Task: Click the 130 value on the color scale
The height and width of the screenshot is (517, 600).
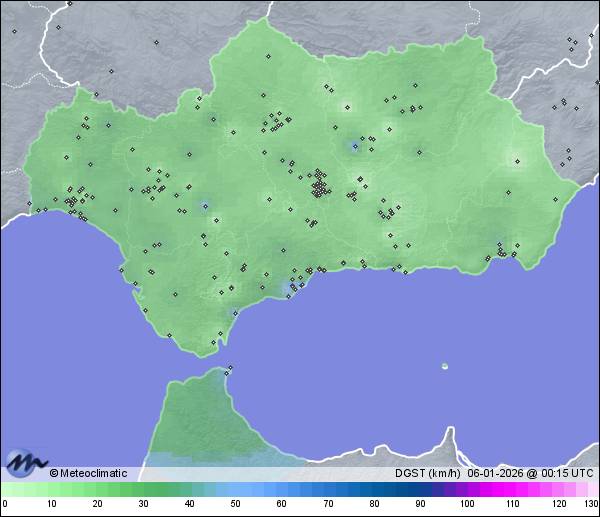Action: pos(590,504)
